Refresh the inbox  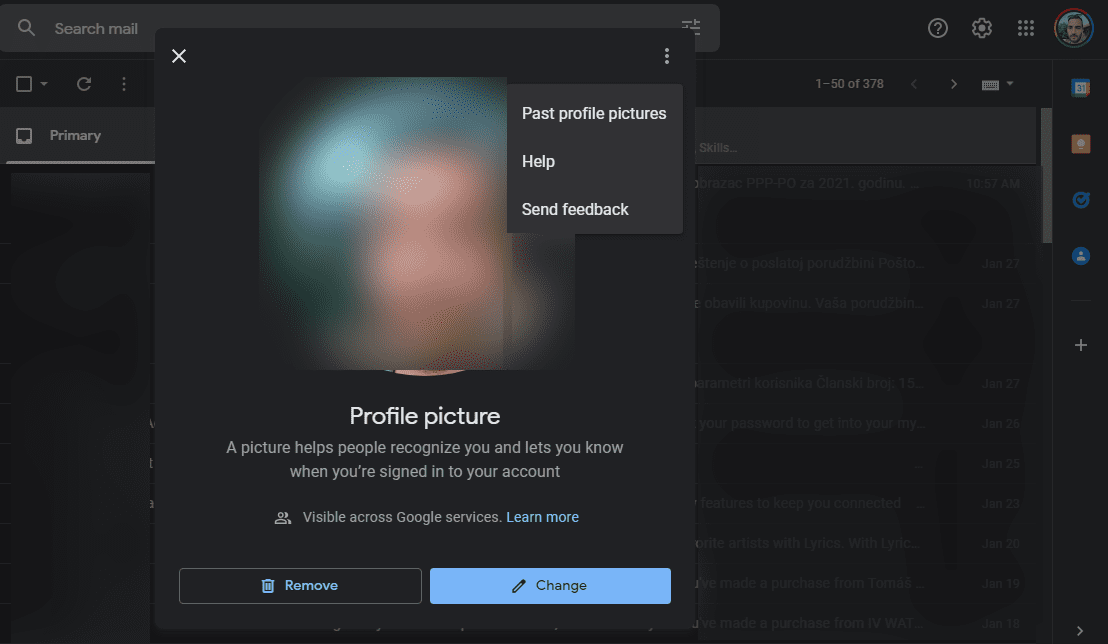click(x=83, y=84)
